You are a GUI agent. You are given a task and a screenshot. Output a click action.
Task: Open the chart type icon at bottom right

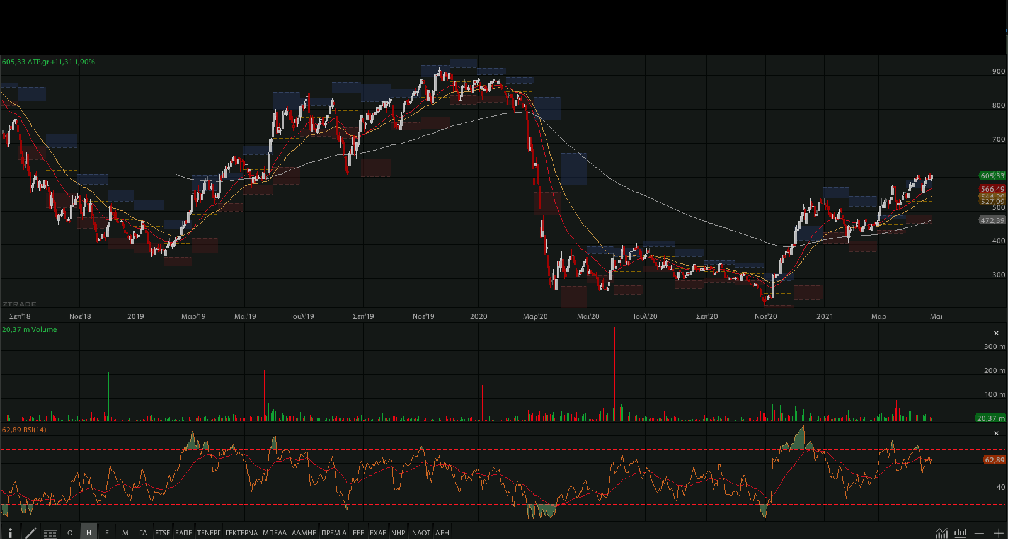(941, 533)
